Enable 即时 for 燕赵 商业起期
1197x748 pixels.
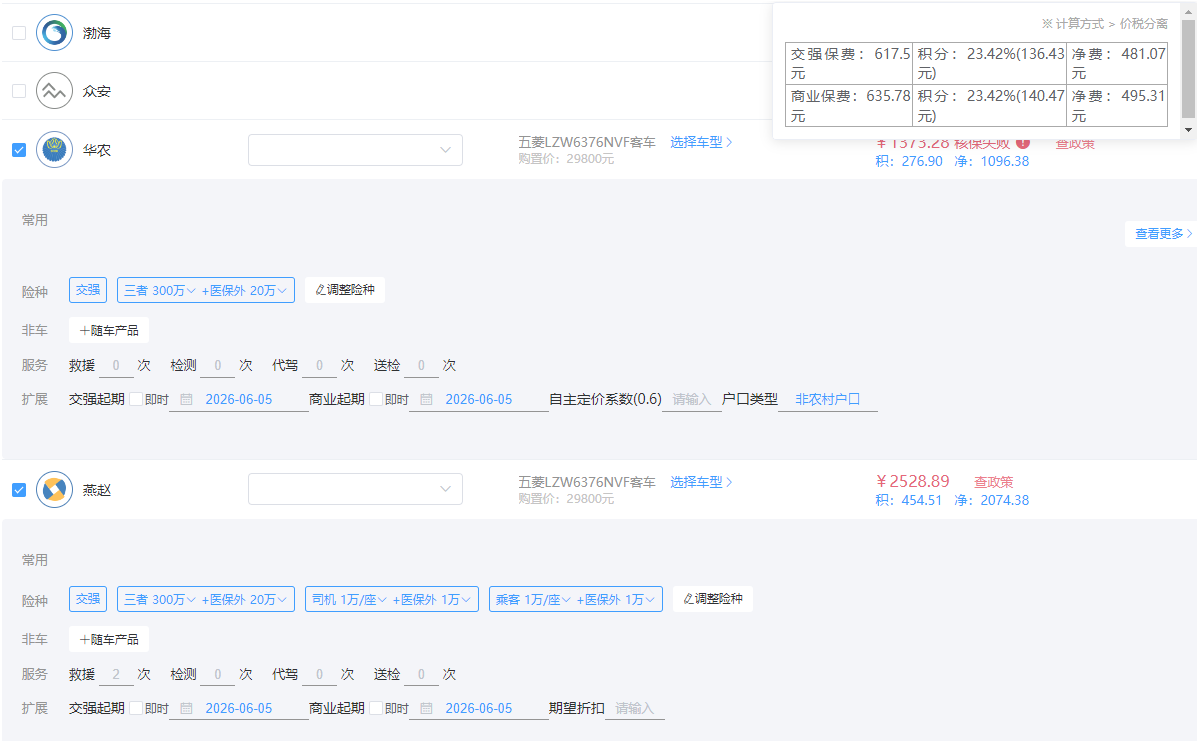[x=376, y=708]
